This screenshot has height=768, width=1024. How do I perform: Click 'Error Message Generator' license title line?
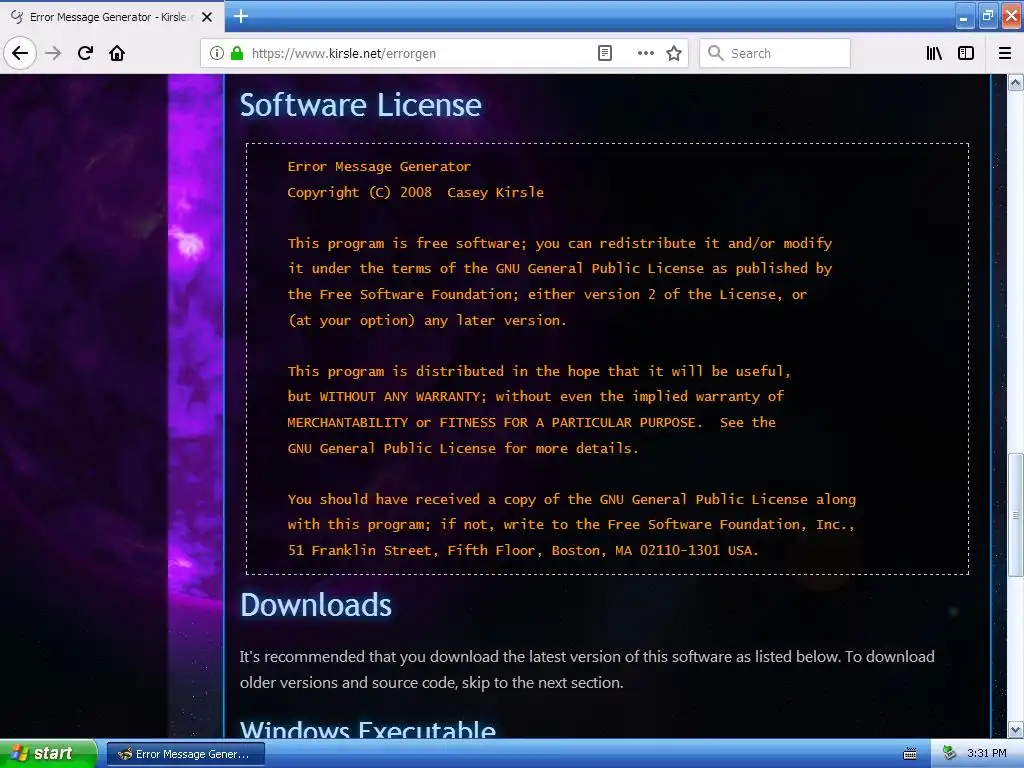pyautogui.click(x=379, y=167)
